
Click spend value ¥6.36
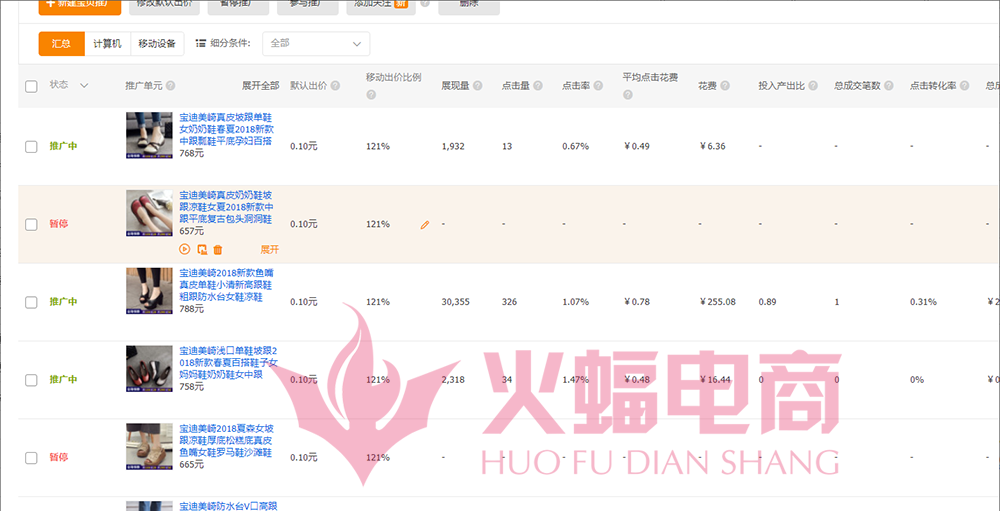click(712, 147)
